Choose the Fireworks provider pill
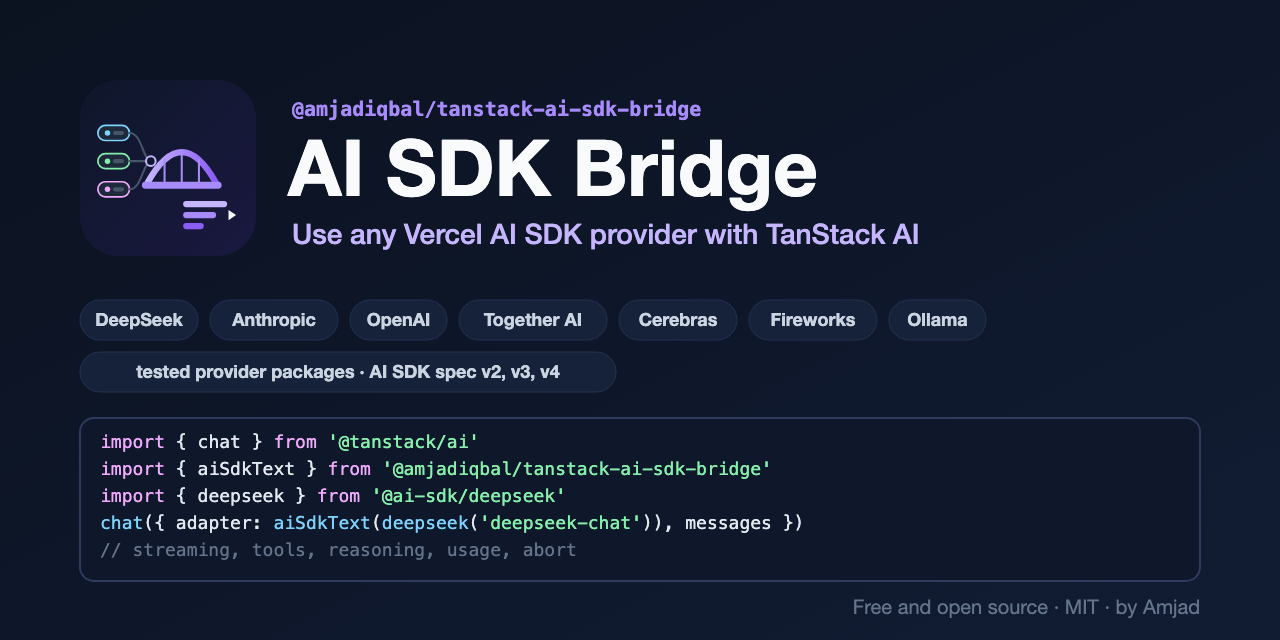 [x=813, y=320]
